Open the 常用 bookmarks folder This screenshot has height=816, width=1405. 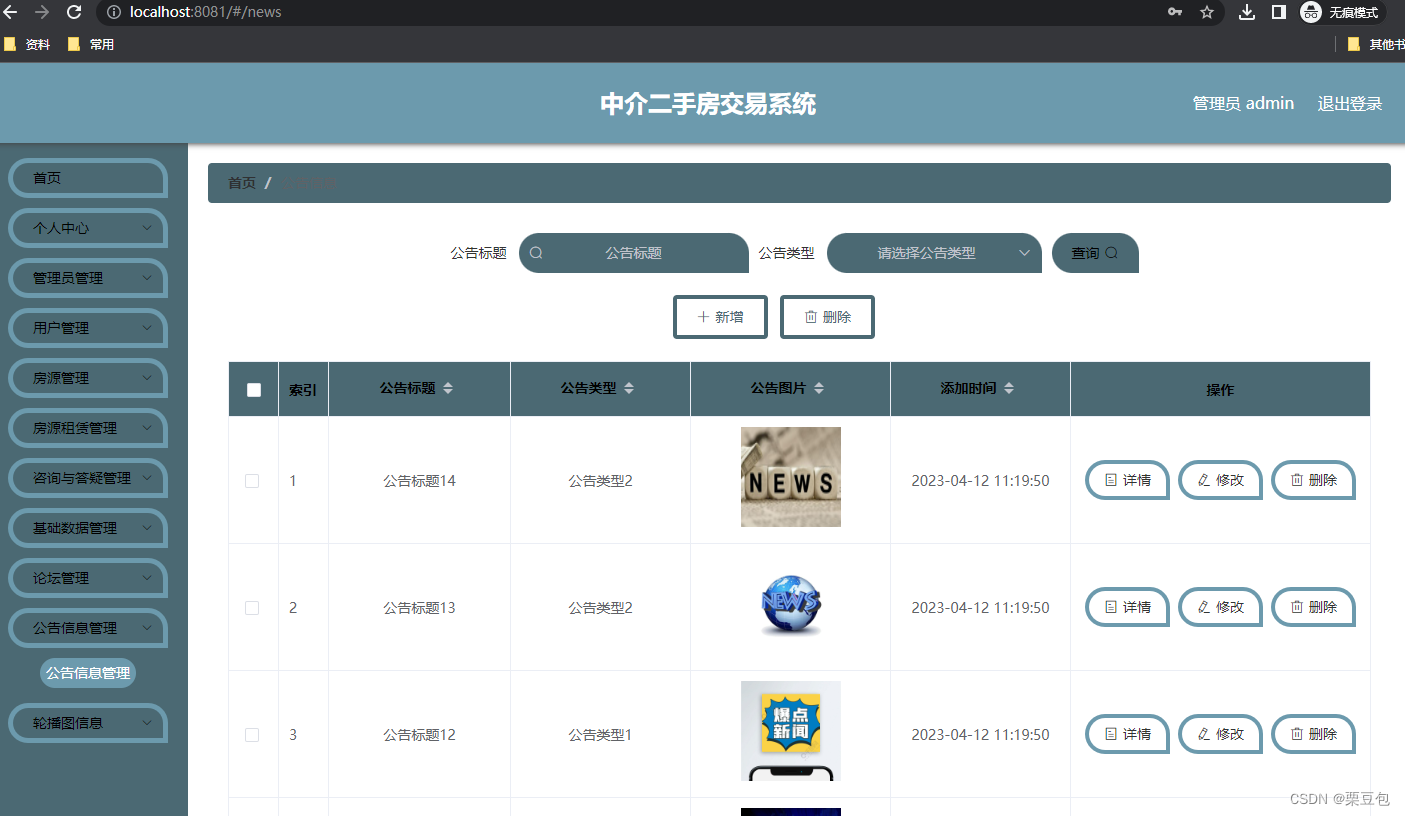pos(91,44)
